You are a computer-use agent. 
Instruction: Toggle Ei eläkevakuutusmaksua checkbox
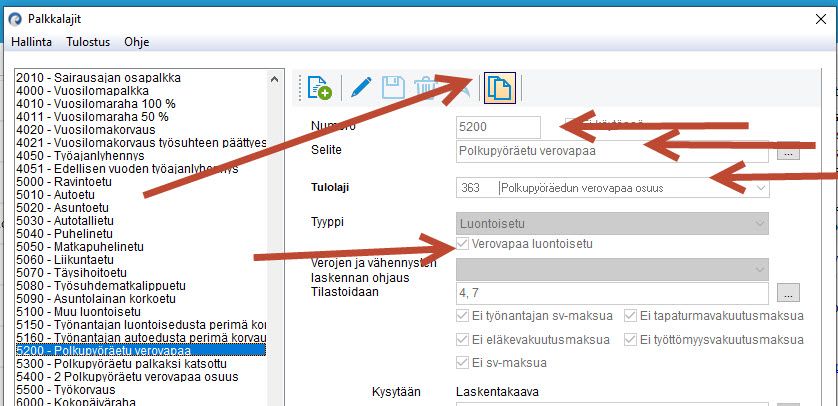click(462, 340)
